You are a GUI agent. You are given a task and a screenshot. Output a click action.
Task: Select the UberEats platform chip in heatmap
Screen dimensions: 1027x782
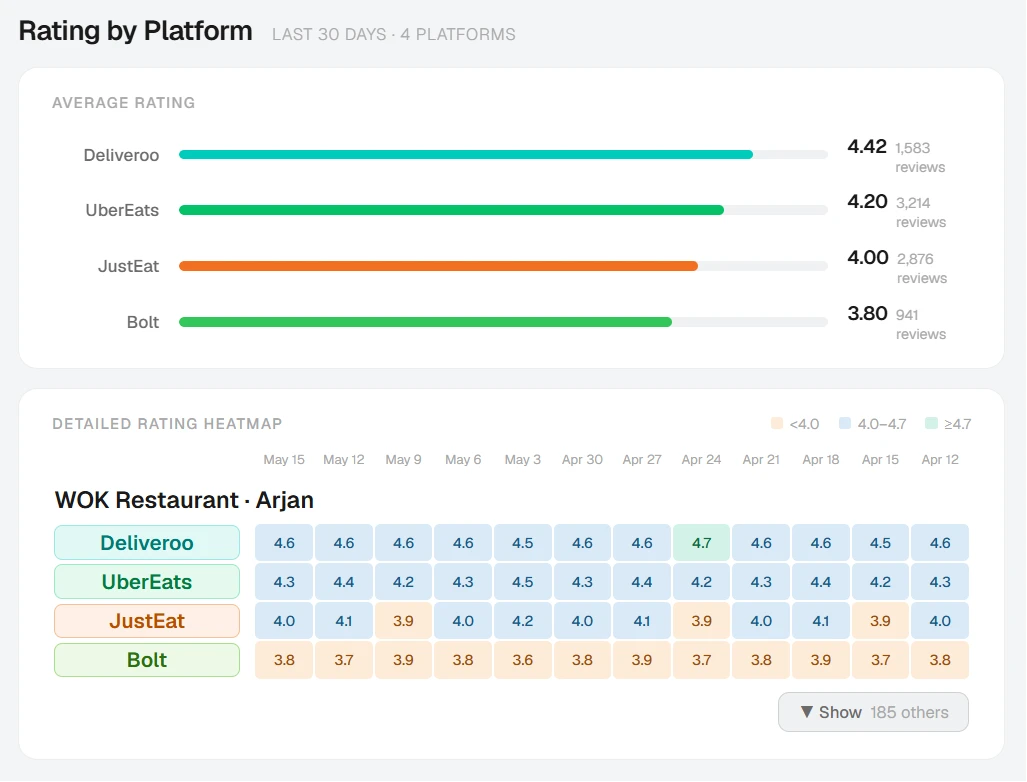click(x=147, y=582)
